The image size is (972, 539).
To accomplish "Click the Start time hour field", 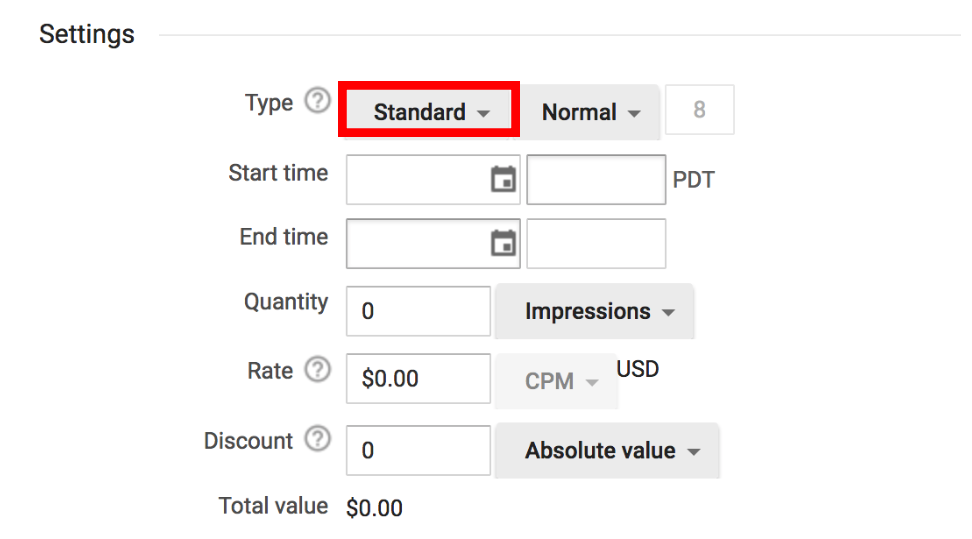I will pyautogui.click(x=596, y=179).
